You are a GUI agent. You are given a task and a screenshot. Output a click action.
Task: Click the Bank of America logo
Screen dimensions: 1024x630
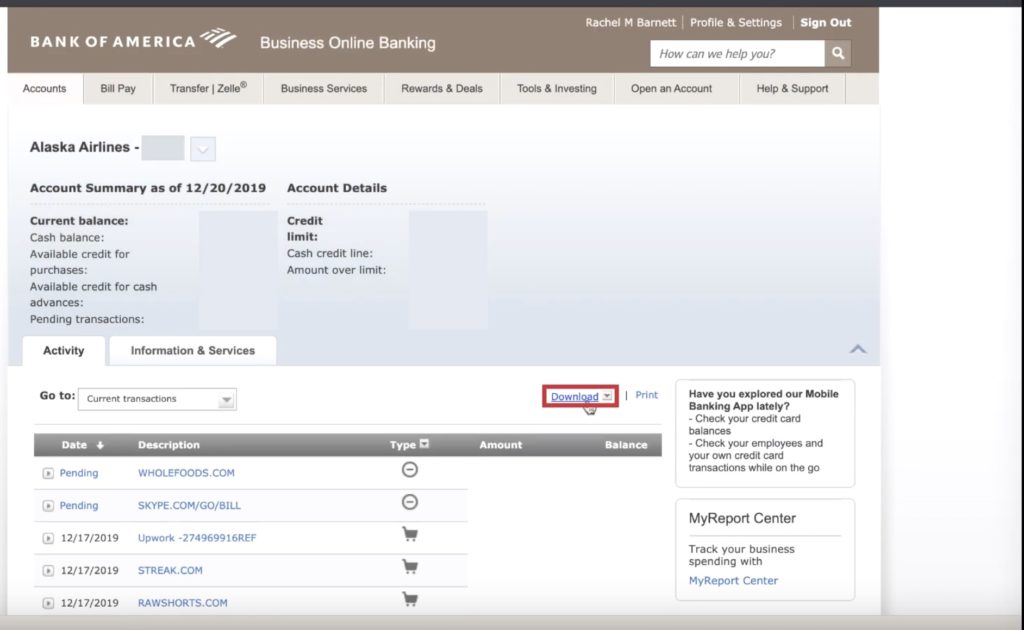coord(133,40)
